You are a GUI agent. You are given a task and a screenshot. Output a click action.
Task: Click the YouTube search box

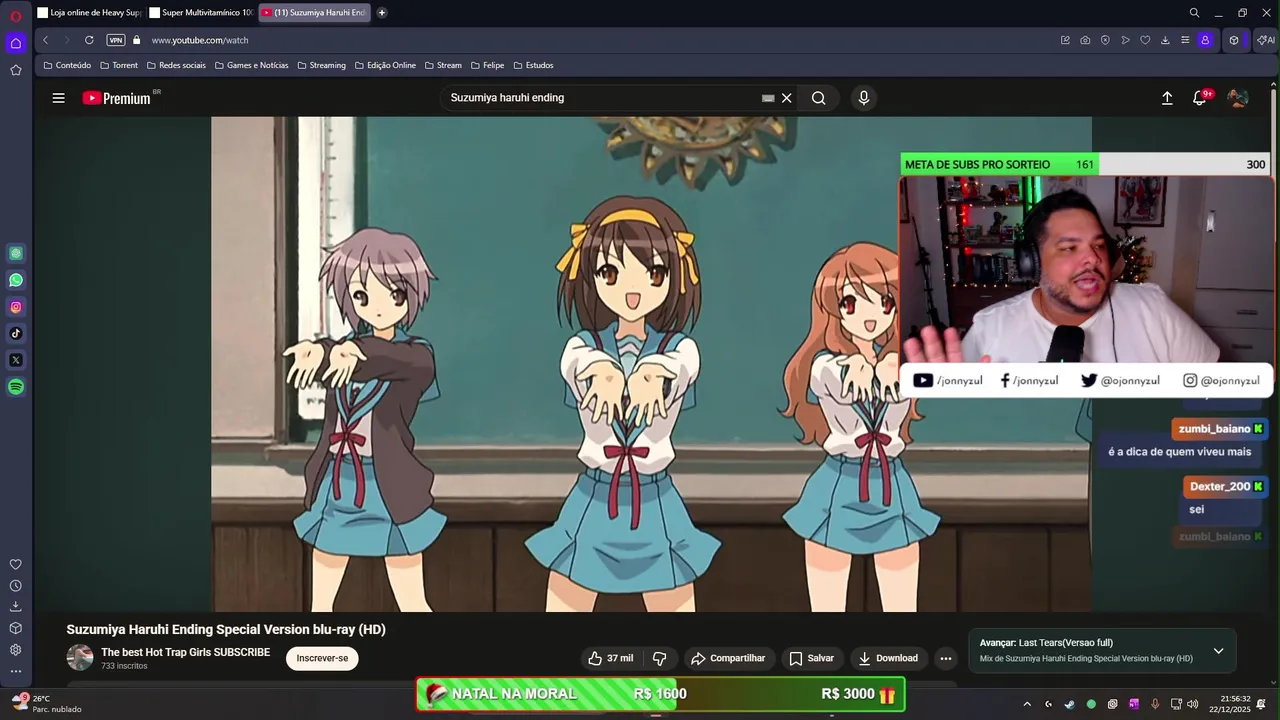tap(600, 98)
